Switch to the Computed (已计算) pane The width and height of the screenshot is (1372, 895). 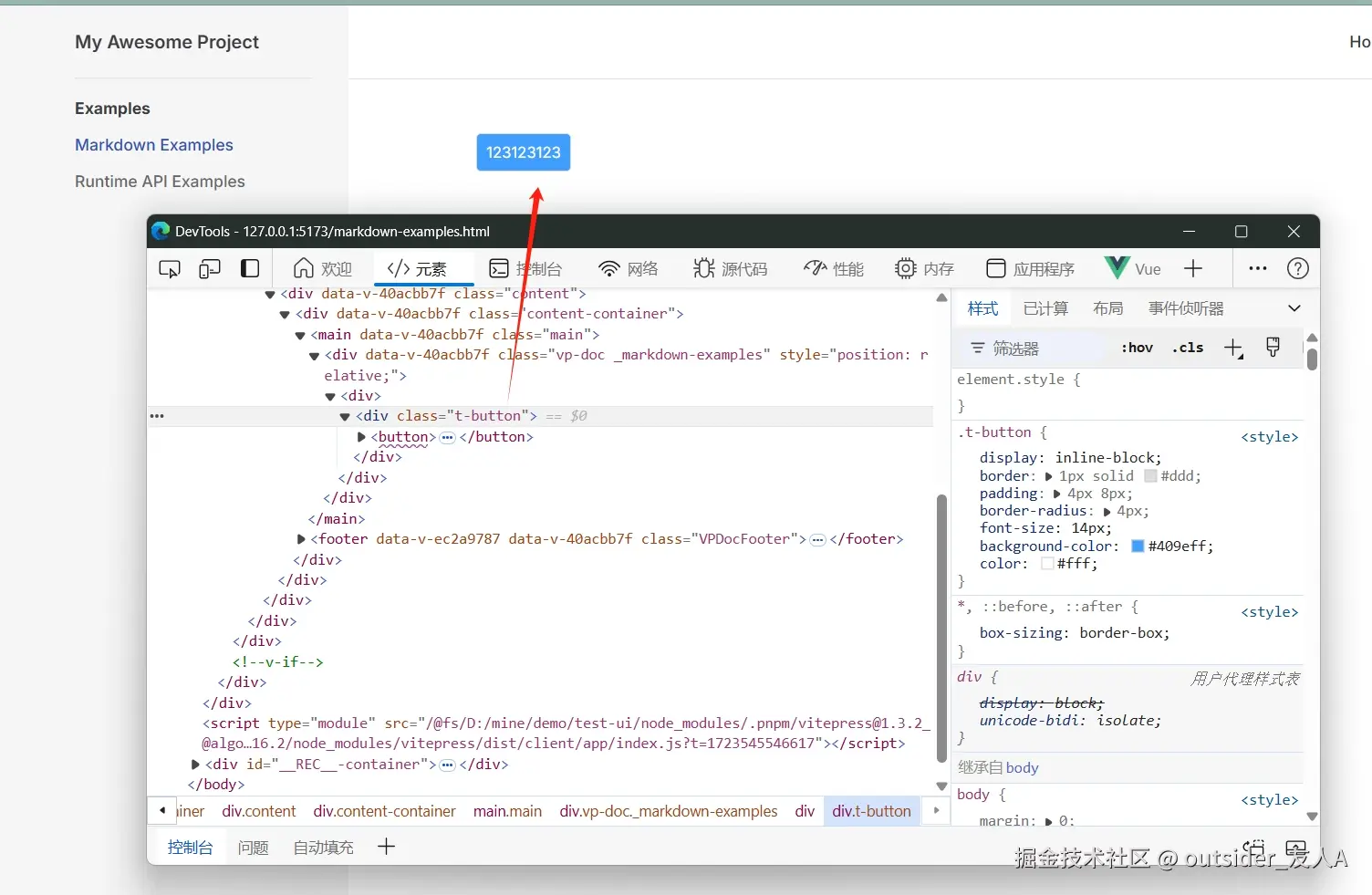[1045, 308]
